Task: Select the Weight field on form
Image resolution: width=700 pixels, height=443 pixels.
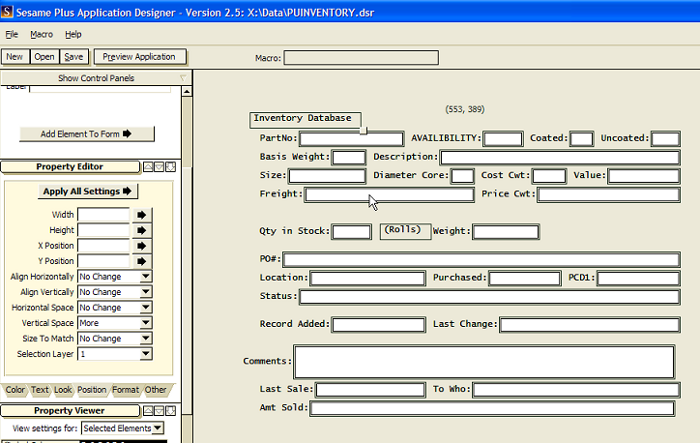Action: (506, 232)
